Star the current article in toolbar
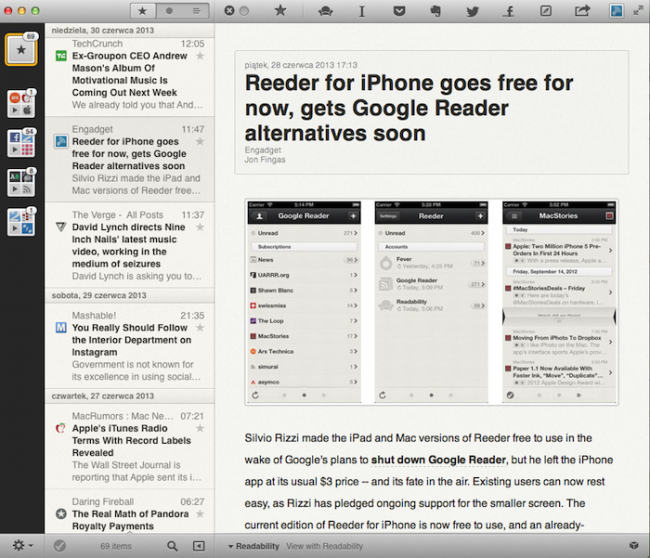 coord(281,11)
